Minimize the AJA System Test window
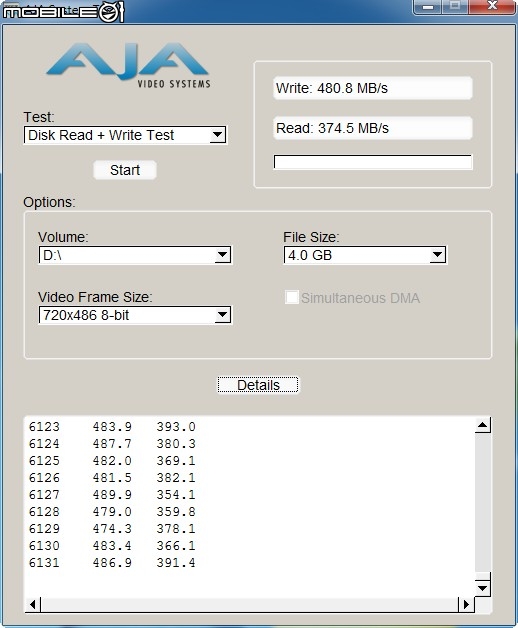518x628 pixels. click(427, 7)
